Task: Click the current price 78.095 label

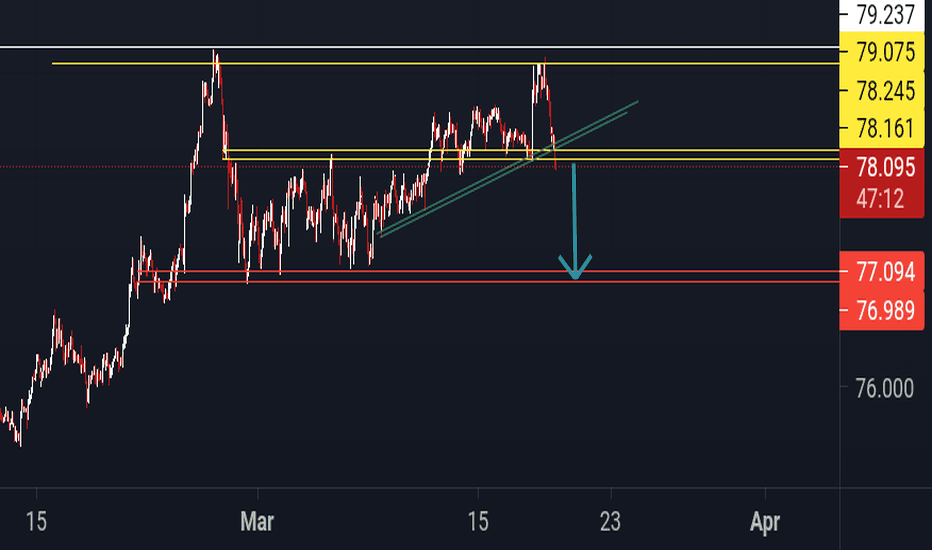Action: [x=885, y=167]
